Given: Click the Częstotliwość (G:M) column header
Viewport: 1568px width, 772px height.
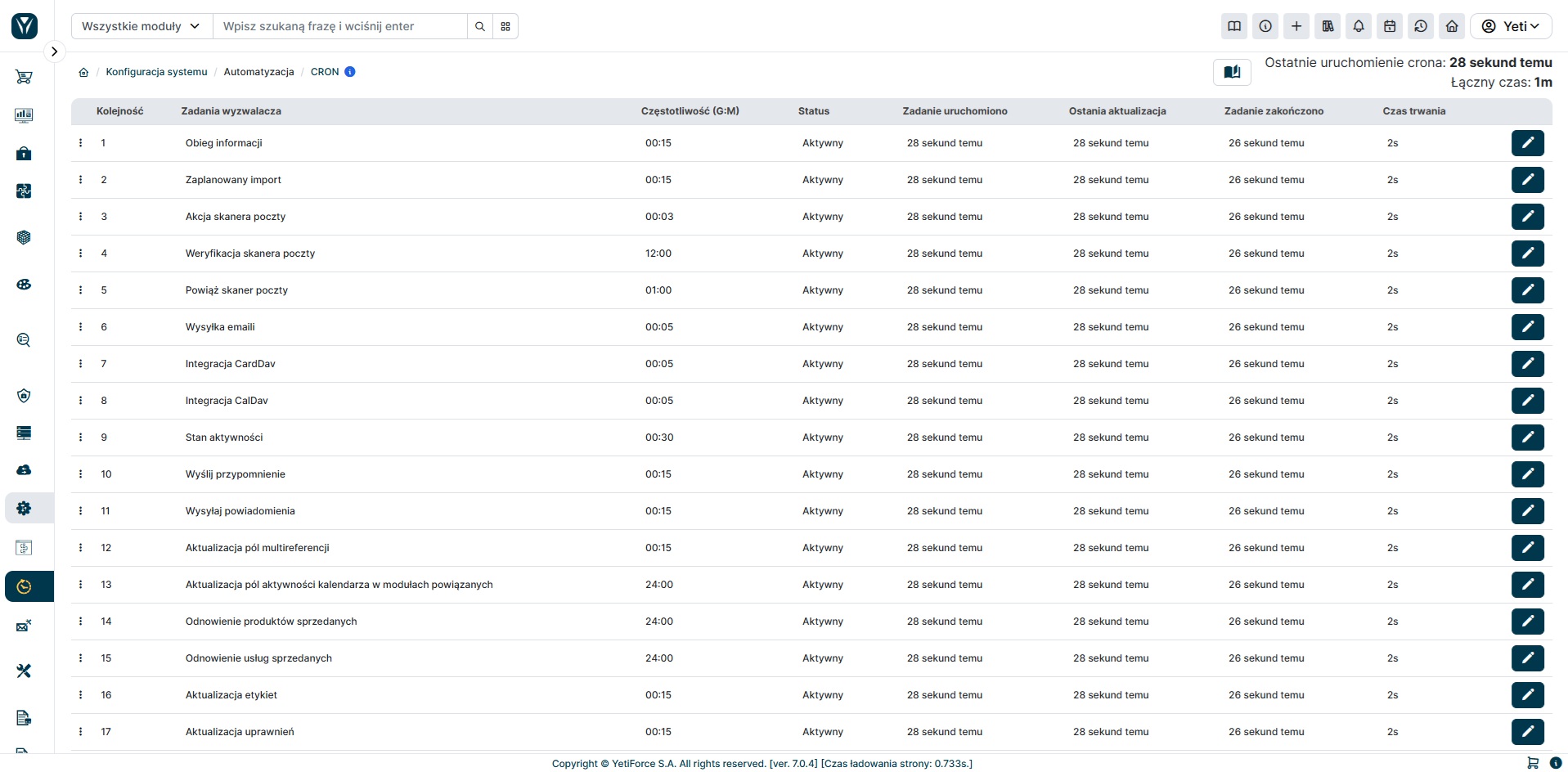Looking at the screenshot, I should tap(690, 111).
